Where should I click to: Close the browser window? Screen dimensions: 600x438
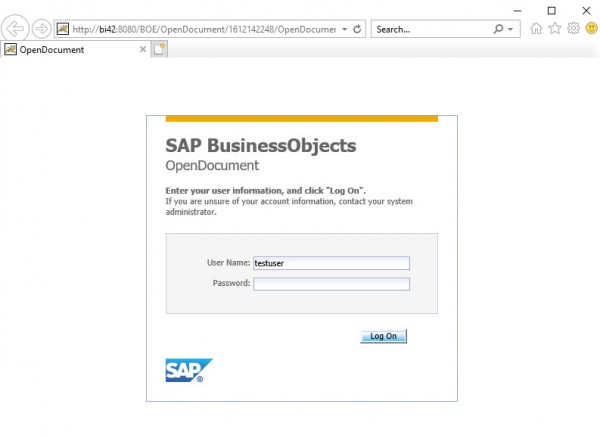pyautogui.click(x=586, y=11)
